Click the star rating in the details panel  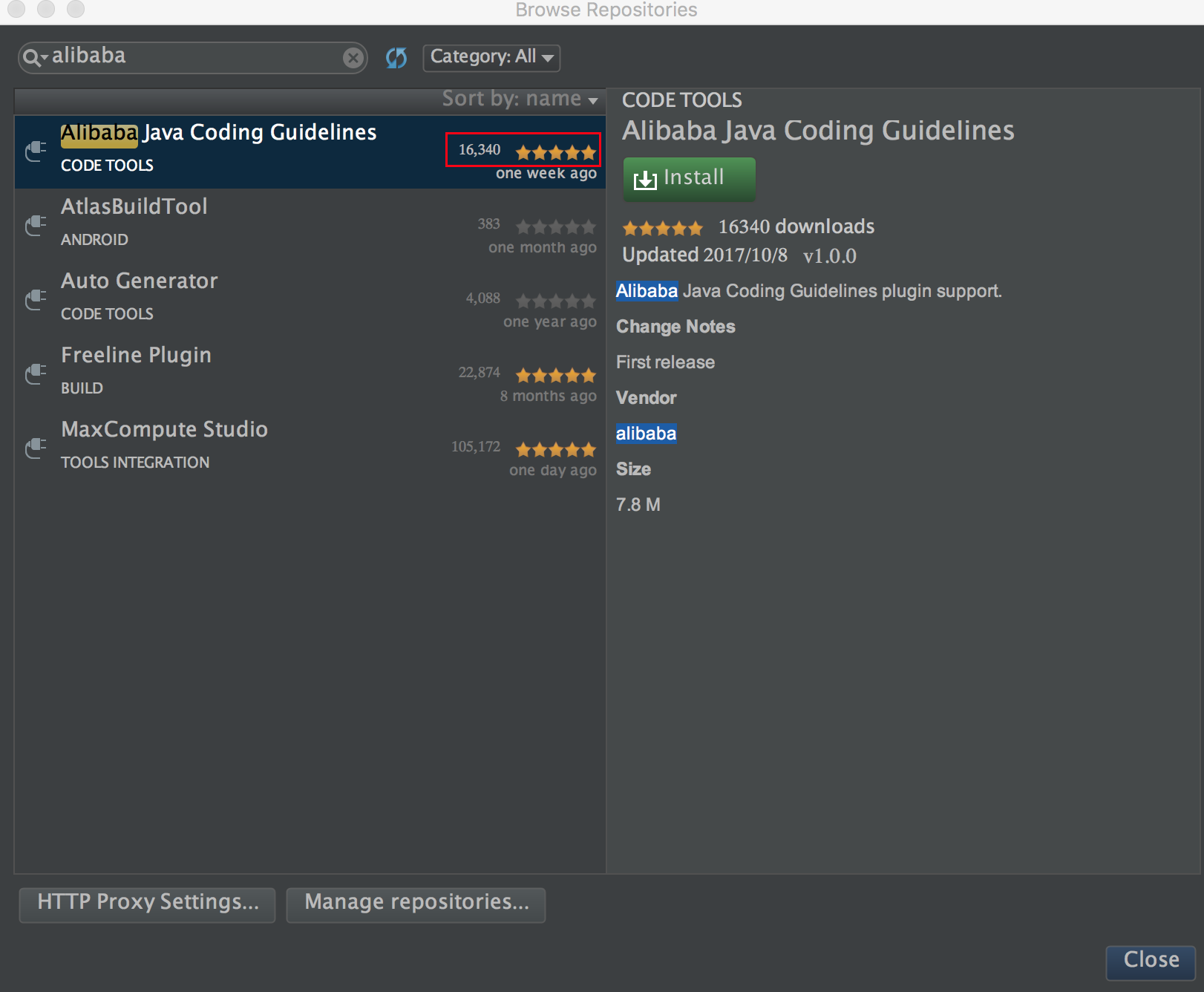pyautogui.click(x=662, y=228)
